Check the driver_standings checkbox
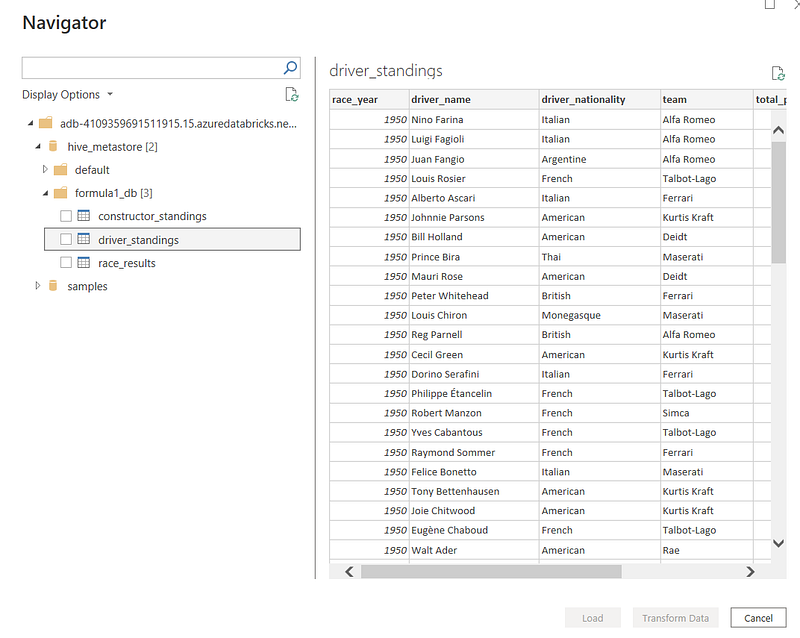The image size is (800, 638). 66,239
